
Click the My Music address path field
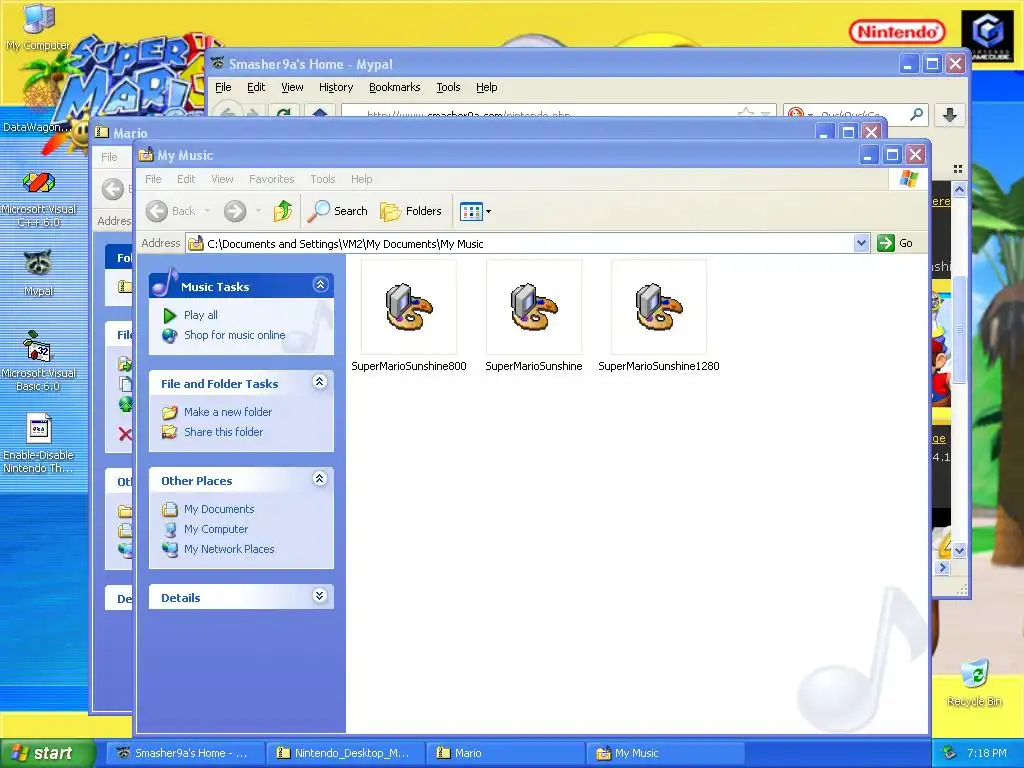point(520,244)
